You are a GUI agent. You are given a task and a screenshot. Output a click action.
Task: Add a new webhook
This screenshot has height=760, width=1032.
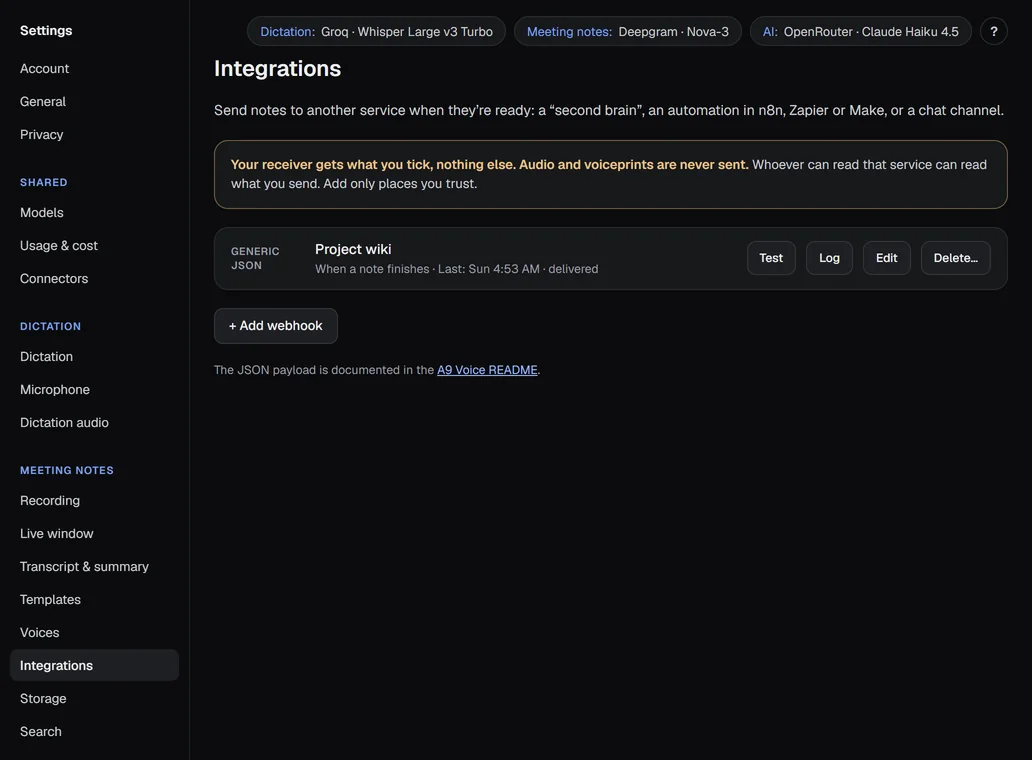[276, 326]
